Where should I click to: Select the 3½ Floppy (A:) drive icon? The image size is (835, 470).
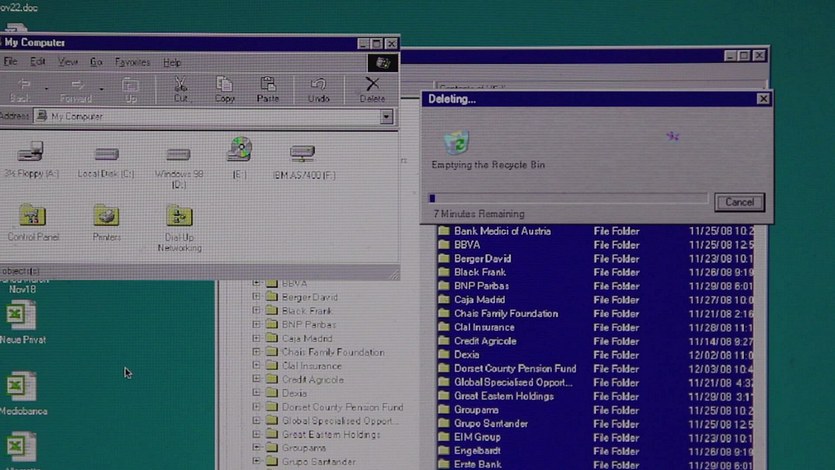(31, 154)
